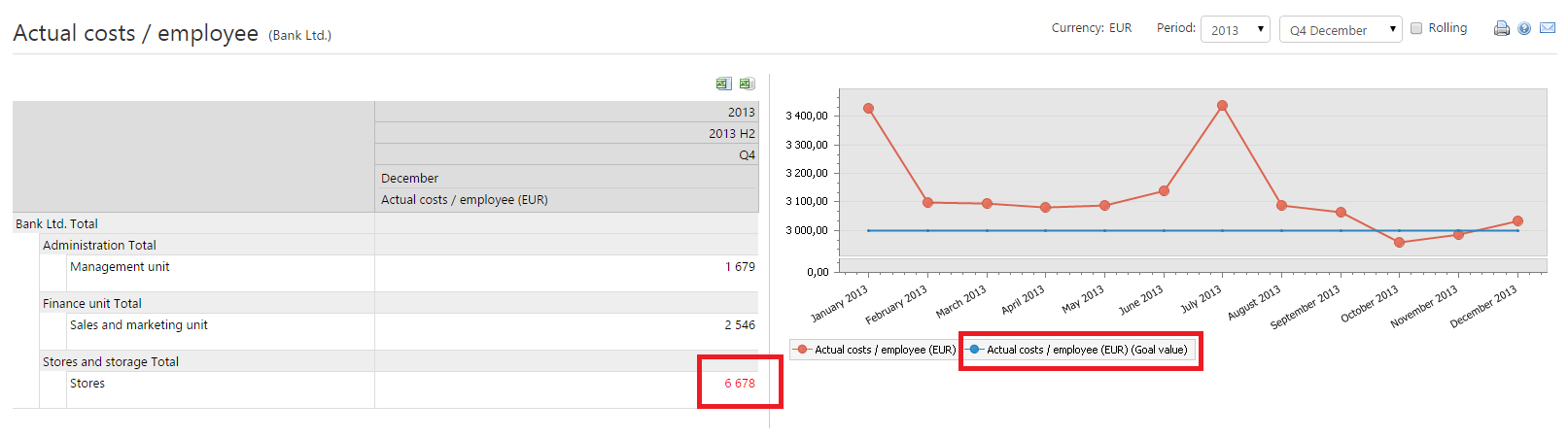Click the Excel export icon with blue sheet

pos(723,84)
